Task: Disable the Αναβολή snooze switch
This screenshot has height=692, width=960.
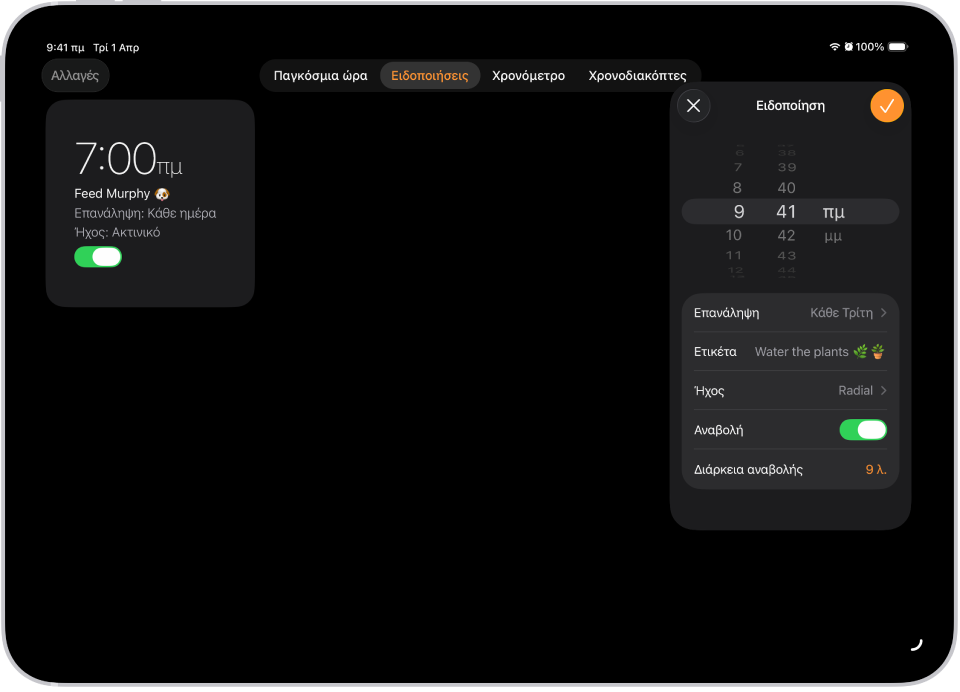Action: (x=863, y=430)
